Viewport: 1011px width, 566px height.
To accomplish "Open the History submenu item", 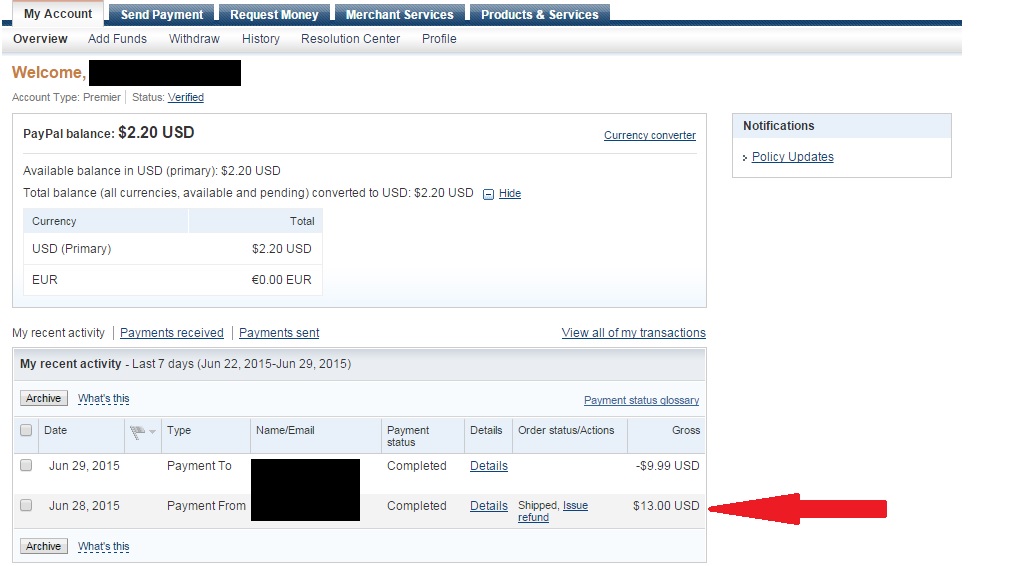I will [260, 39].
